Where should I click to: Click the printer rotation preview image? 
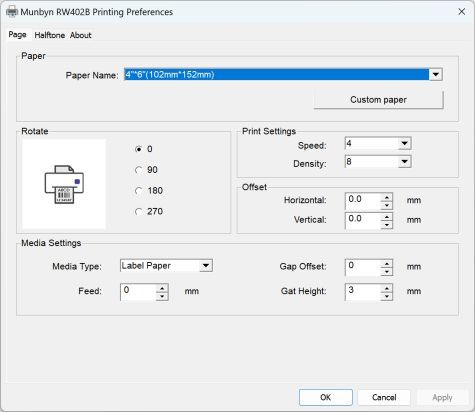click(x=64, y=184)
